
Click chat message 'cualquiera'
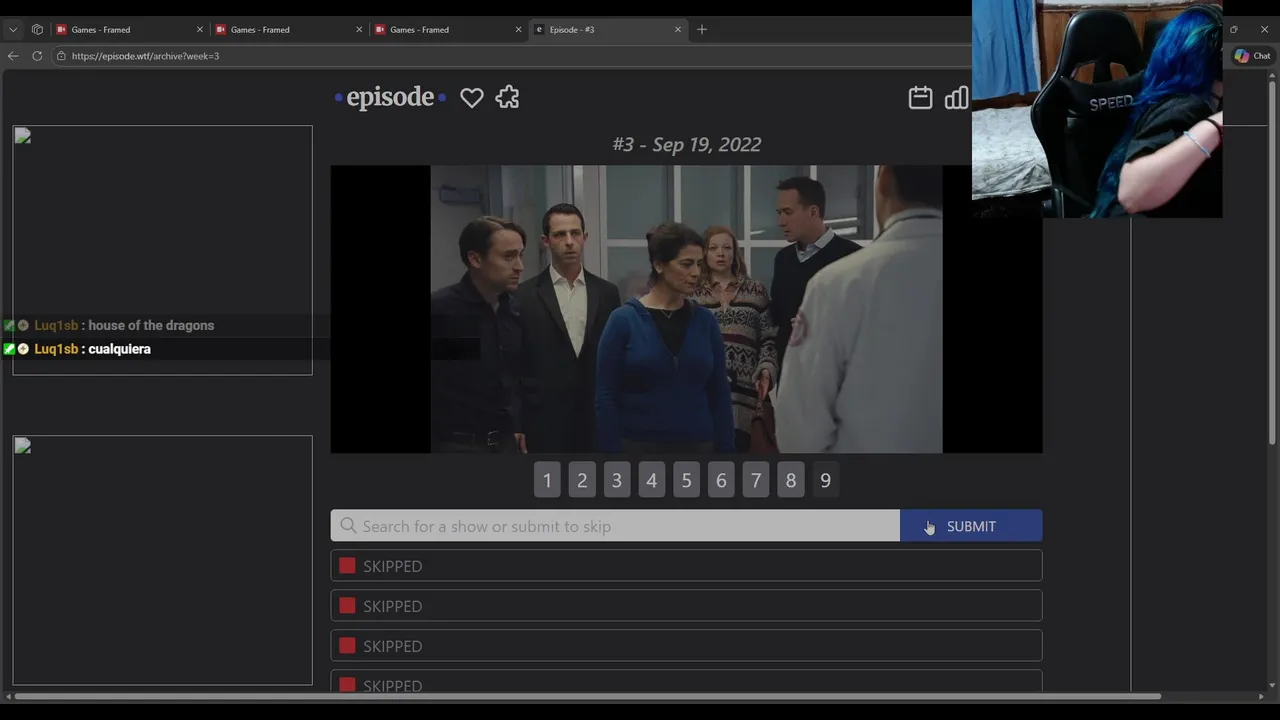tap(119, 349)
